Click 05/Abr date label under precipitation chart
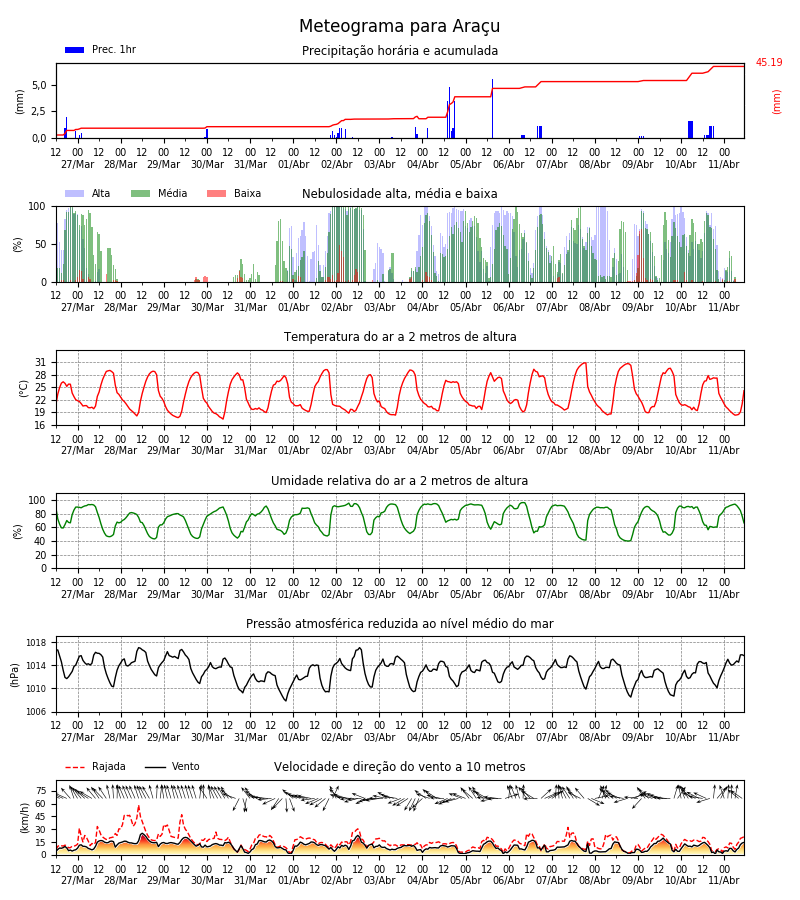 tap(465, 164)
